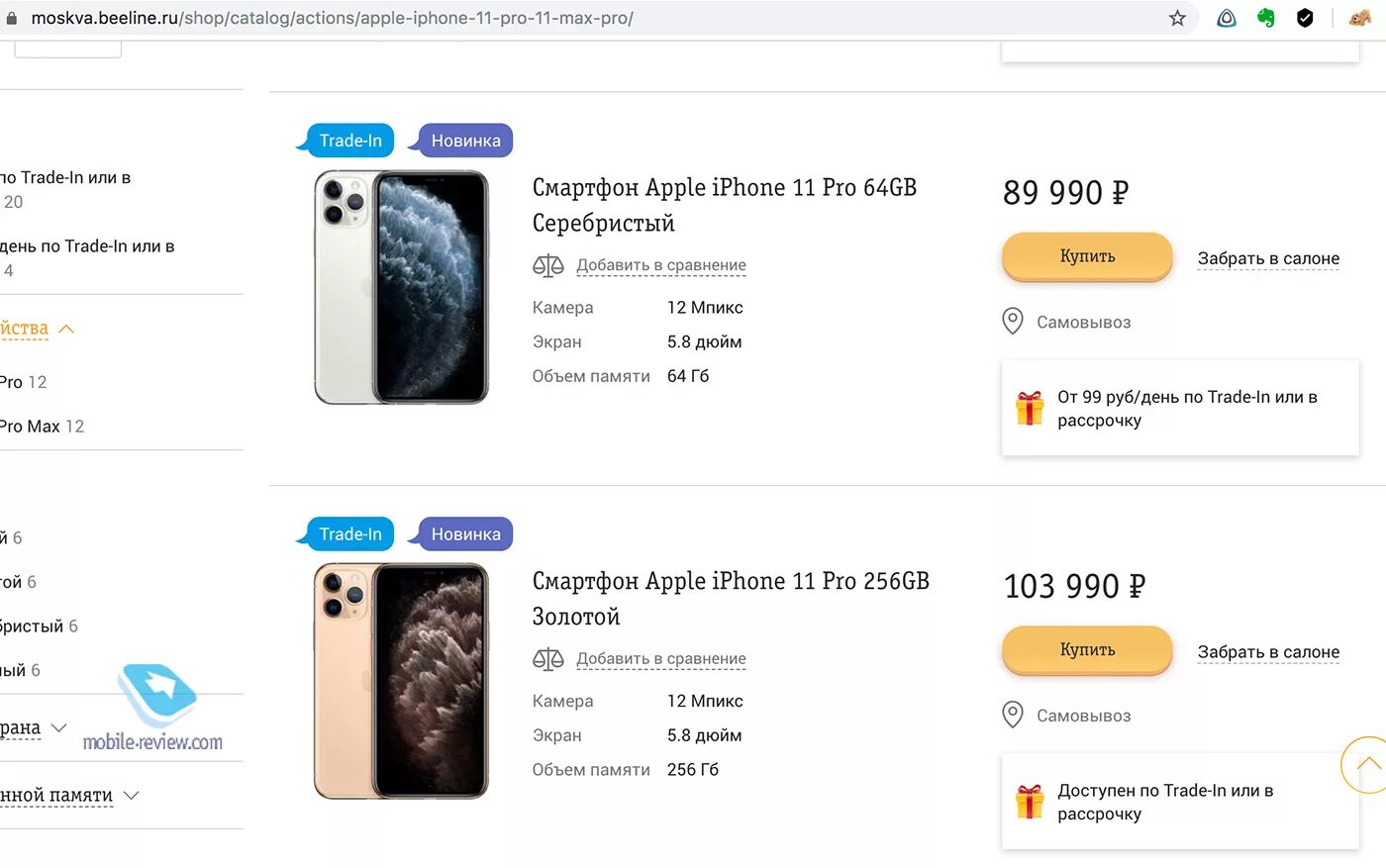Filter by the Pro model option
This screenshot has width=1386, height=868.
coord(12,382)
